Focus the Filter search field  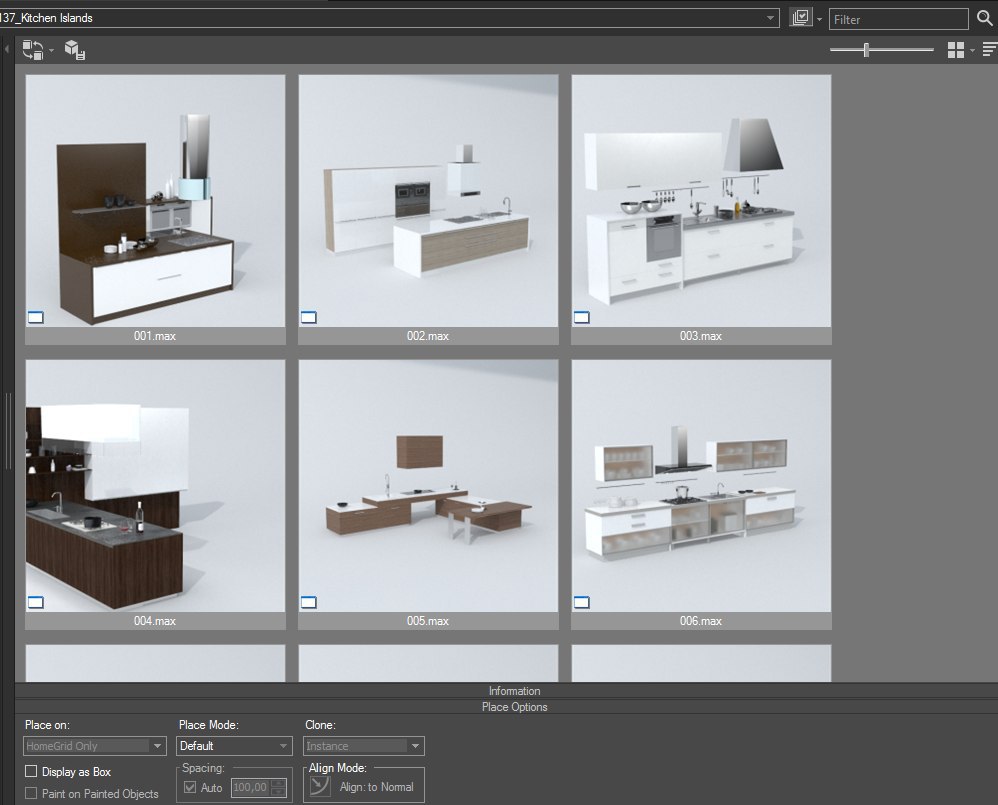point(898,19)
